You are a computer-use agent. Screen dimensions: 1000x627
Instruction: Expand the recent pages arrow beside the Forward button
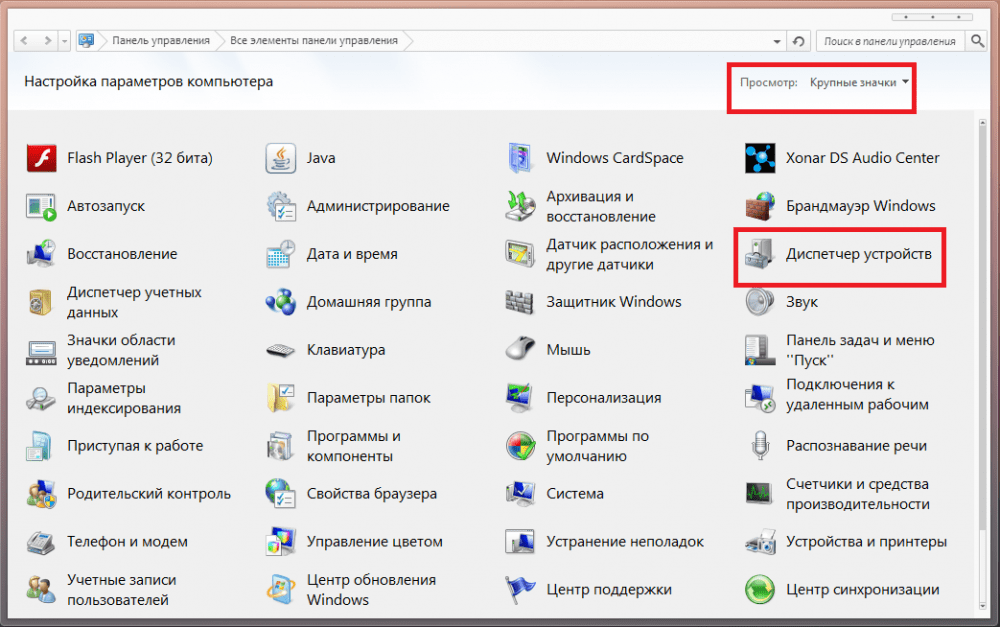coord(64,41)
